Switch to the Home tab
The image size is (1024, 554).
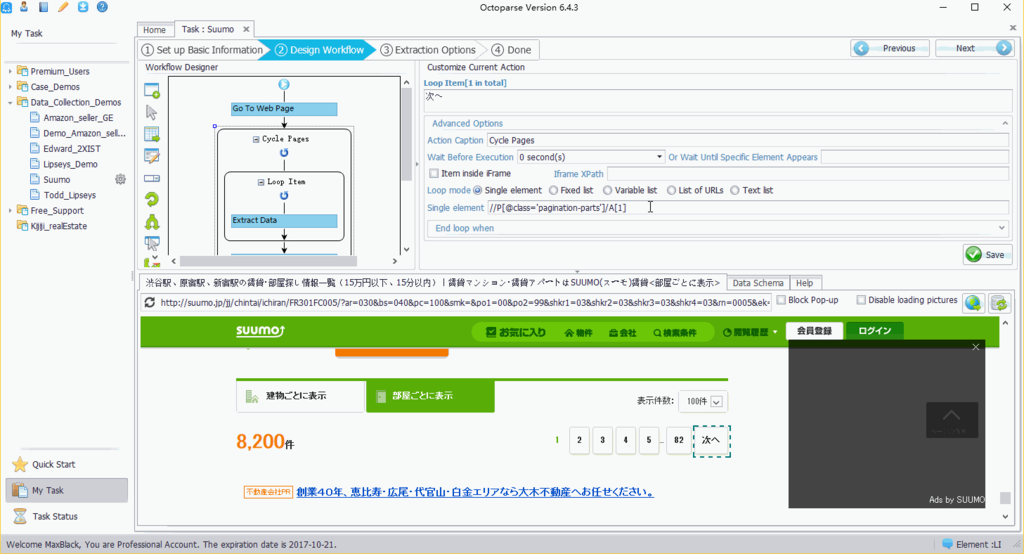point(155,29)
